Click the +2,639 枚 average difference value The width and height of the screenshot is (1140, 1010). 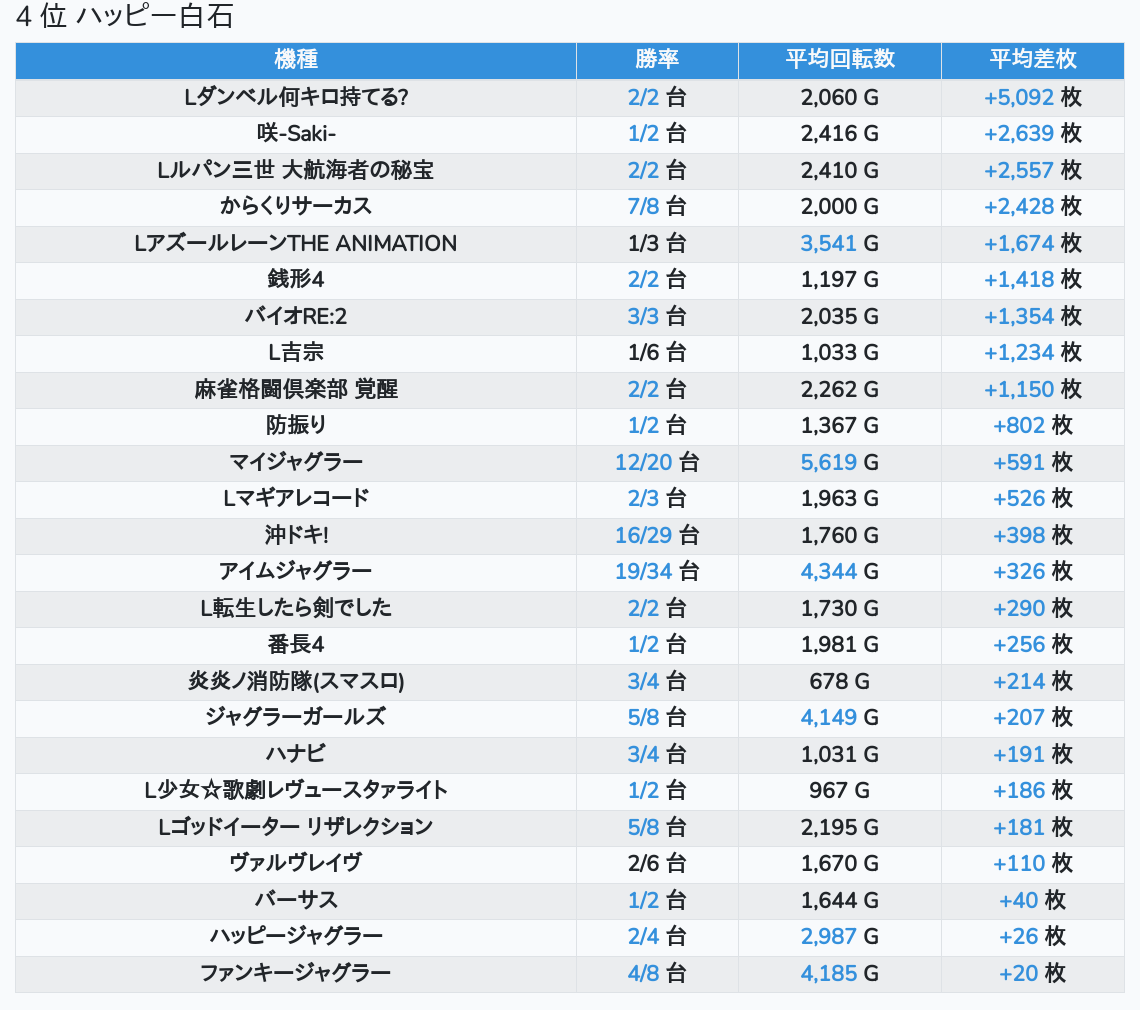coord(1032,134)
